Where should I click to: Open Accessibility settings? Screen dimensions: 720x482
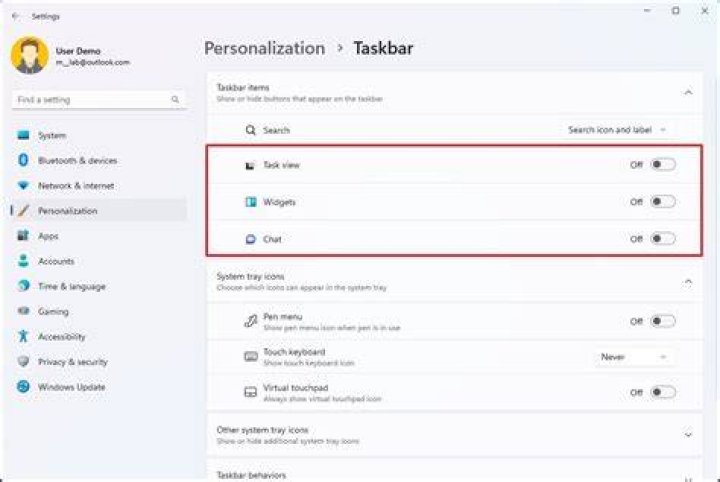click(99, 336)
